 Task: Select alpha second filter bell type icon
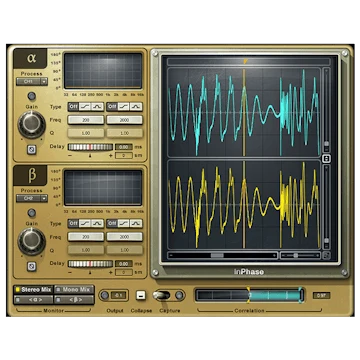tap(136, 107)
